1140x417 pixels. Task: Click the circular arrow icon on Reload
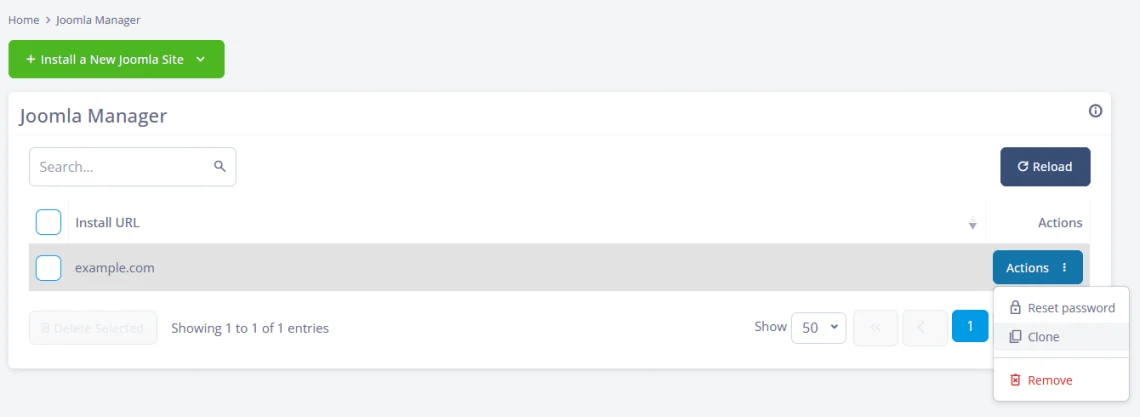click(1022, 166)
